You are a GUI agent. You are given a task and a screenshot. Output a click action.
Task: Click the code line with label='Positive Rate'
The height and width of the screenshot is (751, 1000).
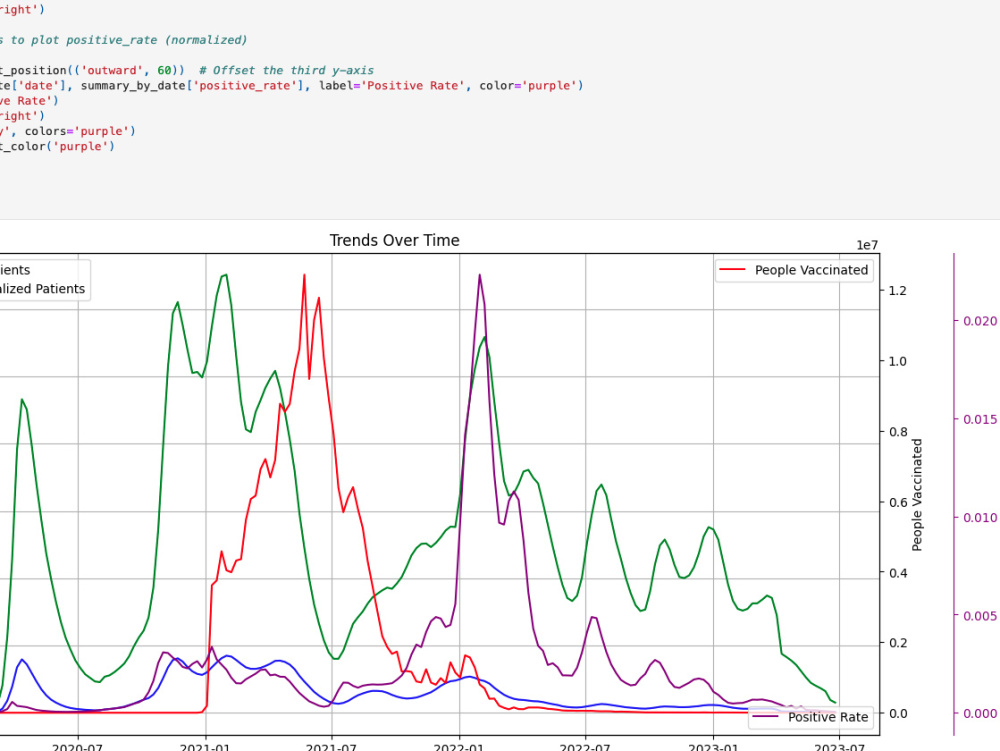tap(291, 85)
